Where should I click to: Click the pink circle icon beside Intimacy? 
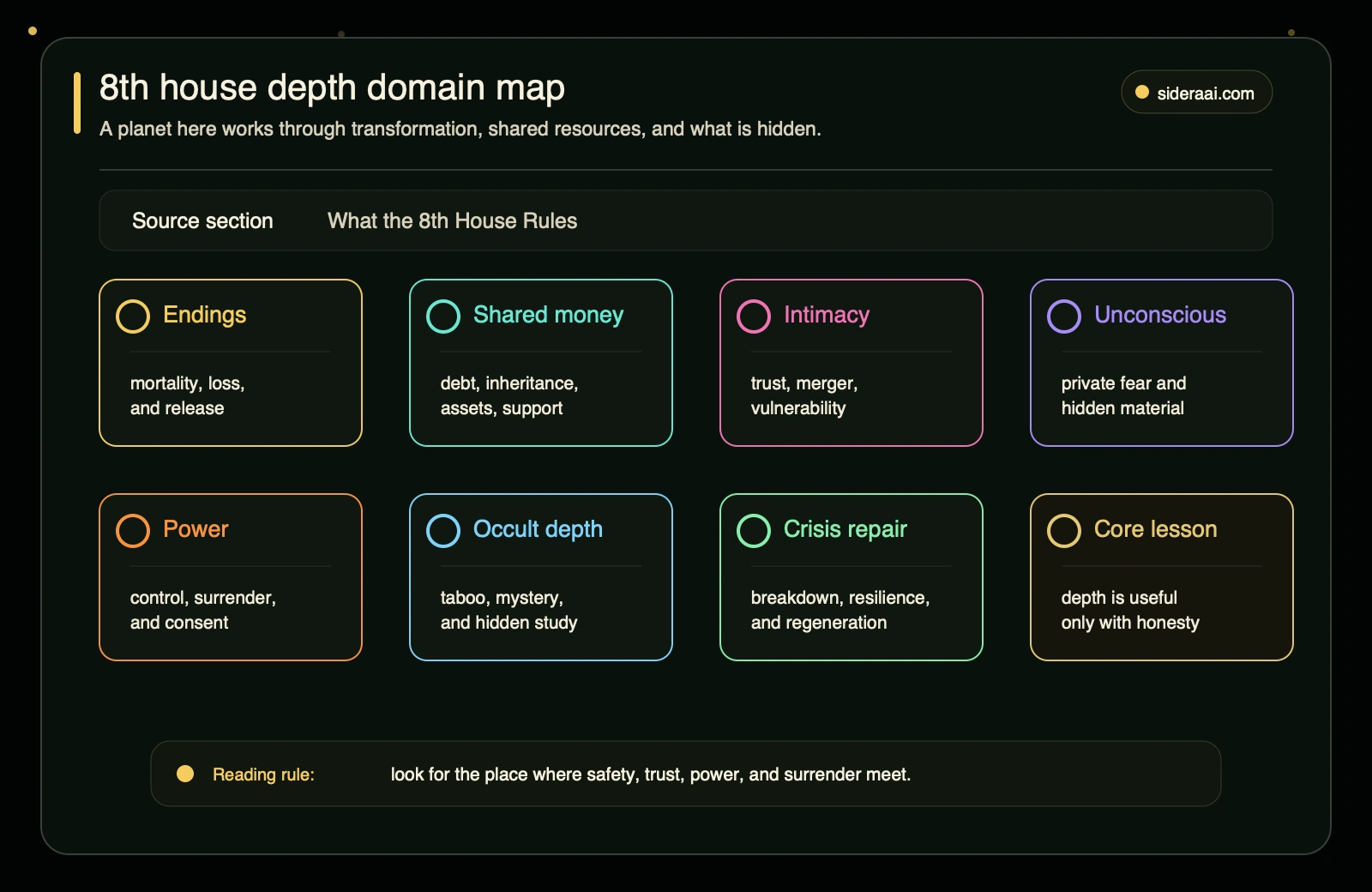754,316
